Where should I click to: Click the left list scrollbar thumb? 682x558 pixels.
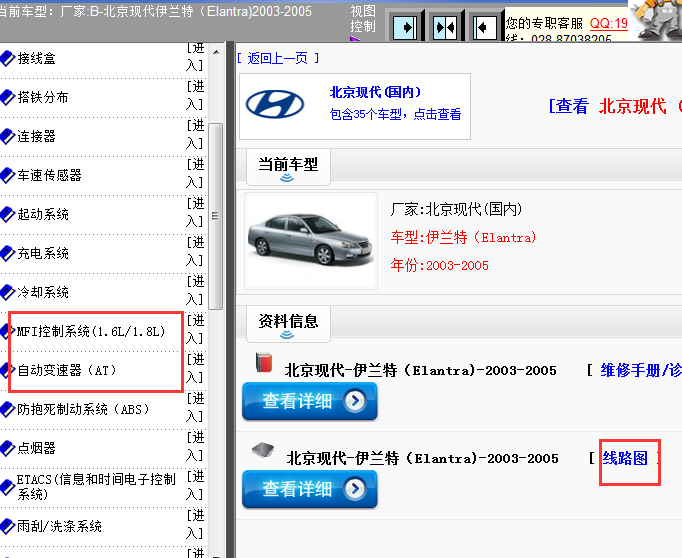tap(215, 216)
